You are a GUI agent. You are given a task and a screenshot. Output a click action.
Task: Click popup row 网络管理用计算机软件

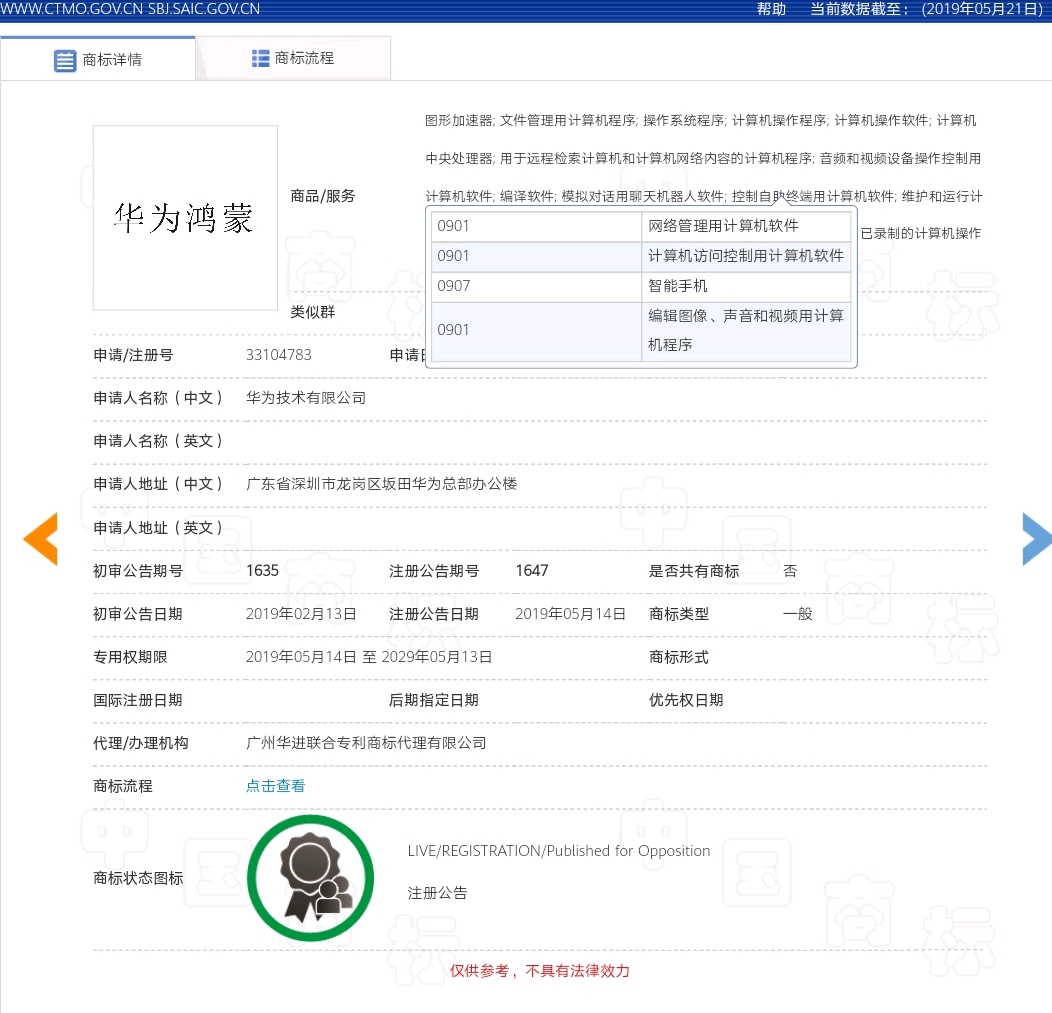641,226
